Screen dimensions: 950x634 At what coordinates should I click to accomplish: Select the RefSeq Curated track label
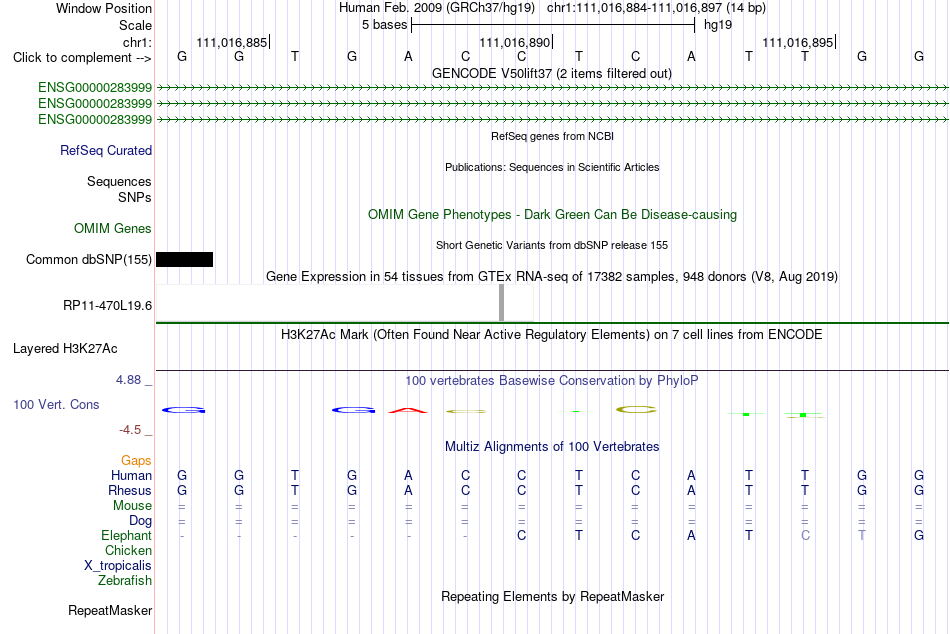tap(106, 150)
